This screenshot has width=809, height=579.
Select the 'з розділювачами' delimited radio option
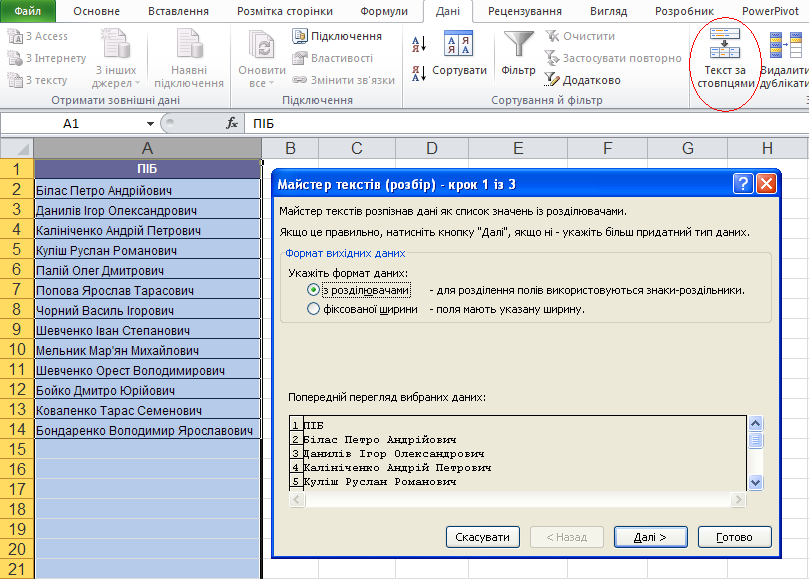pyautogui.click(x=314, y=290)
